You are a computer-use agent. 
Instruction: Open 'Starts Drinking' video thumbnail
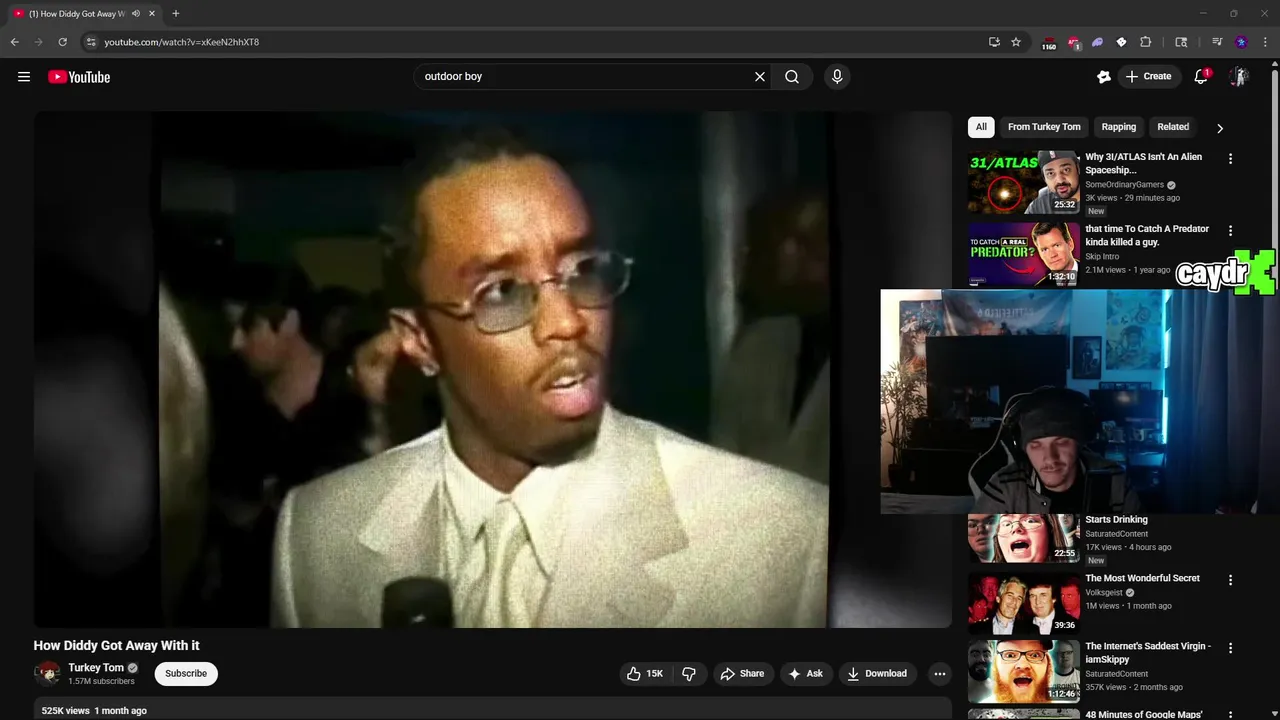[x=1024, y=538]
